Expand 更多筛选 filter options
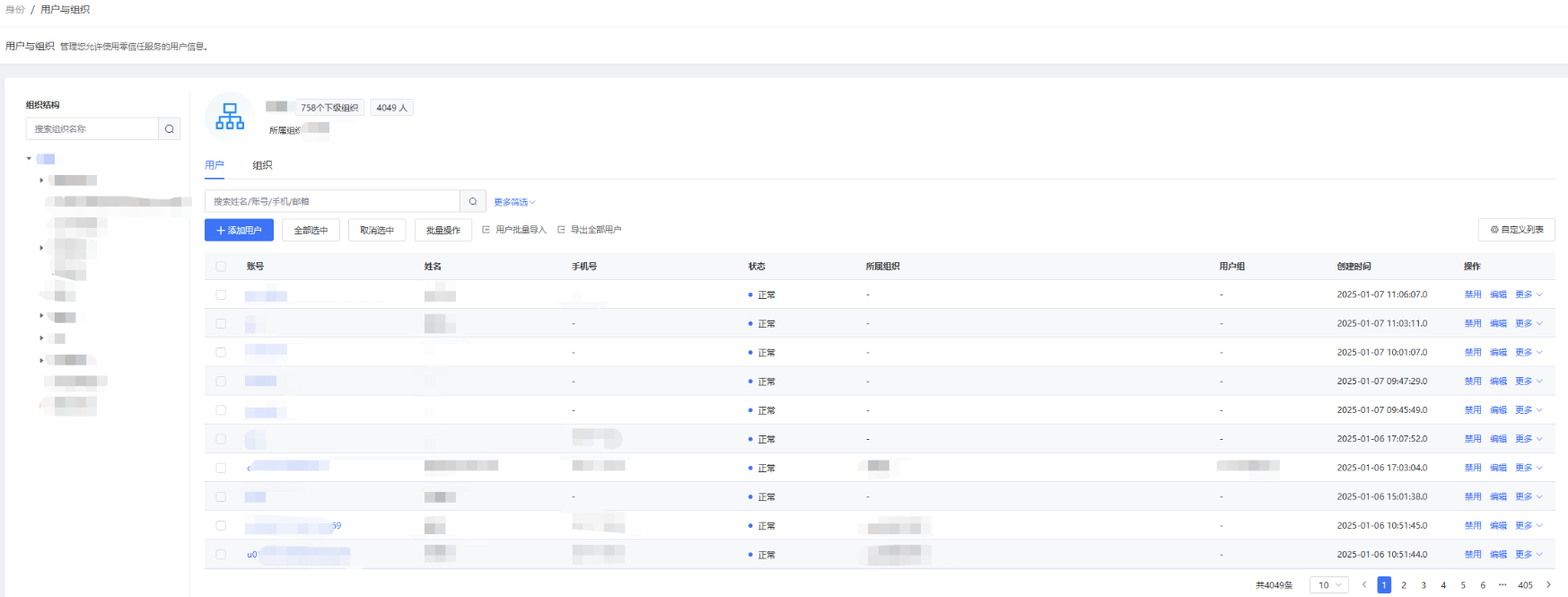Viewport: 1568px width, 597px height. 514,203
